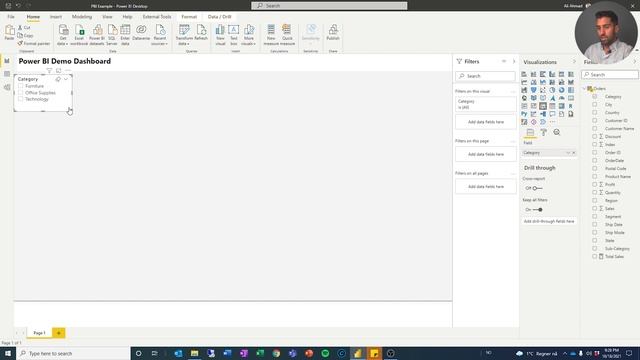Select the Card visualization icon
Screen dimensions: 640x360
(571, 98)
